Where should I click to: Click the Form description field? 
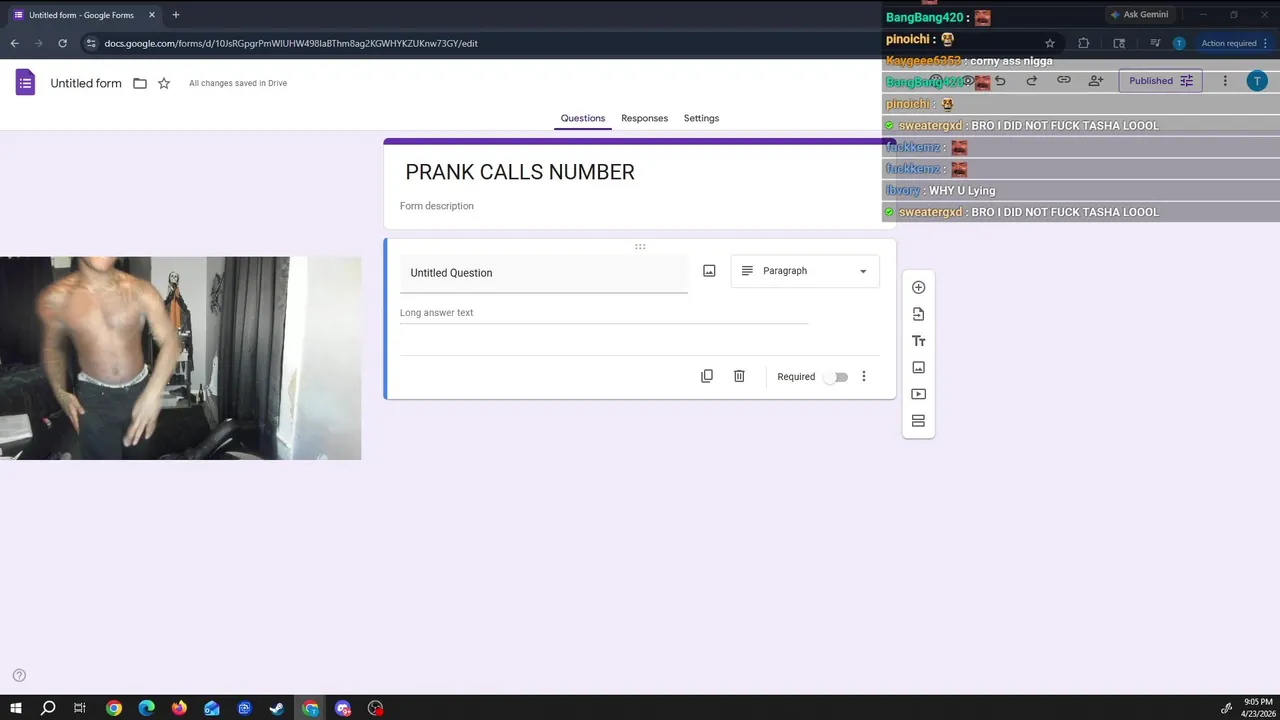[437, 206]
